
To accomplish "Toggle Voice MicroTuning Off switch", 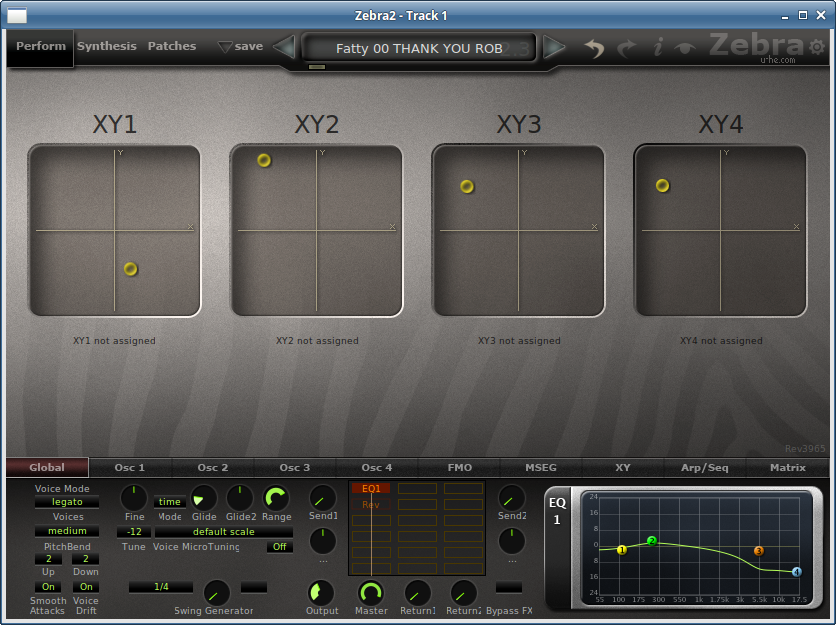I will (x=279, y=547).
